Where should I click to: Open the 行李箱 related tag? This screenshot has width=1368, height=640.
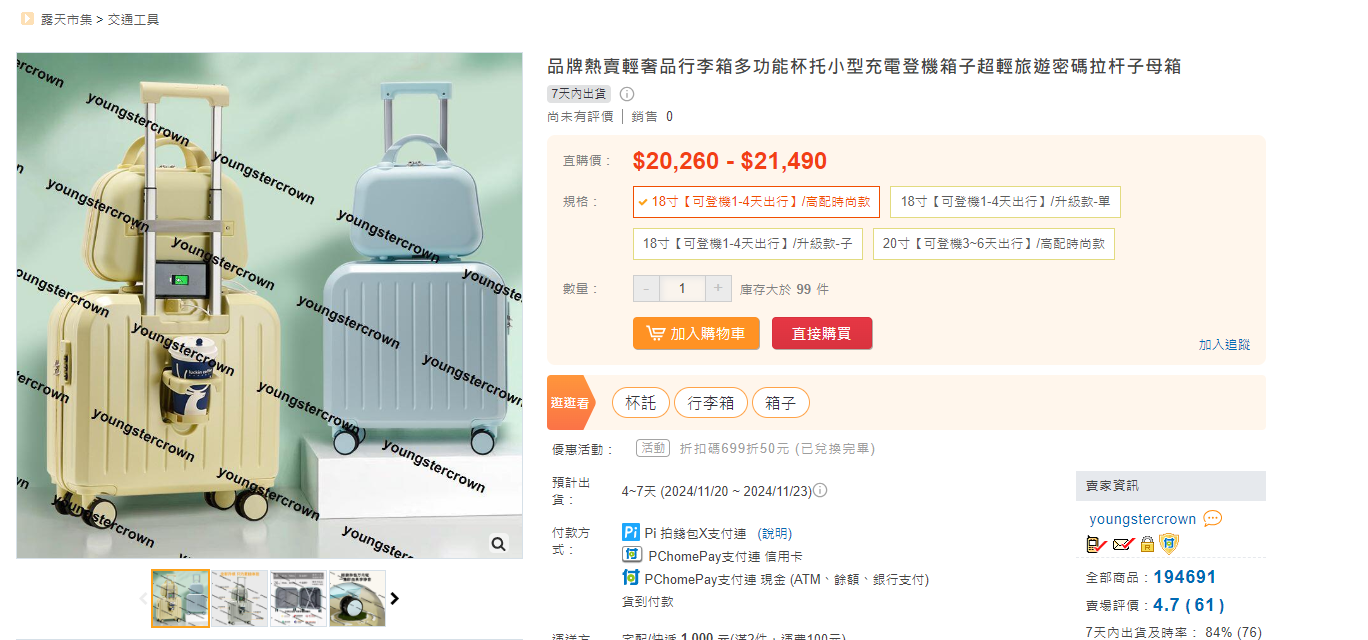pos(710,403)
